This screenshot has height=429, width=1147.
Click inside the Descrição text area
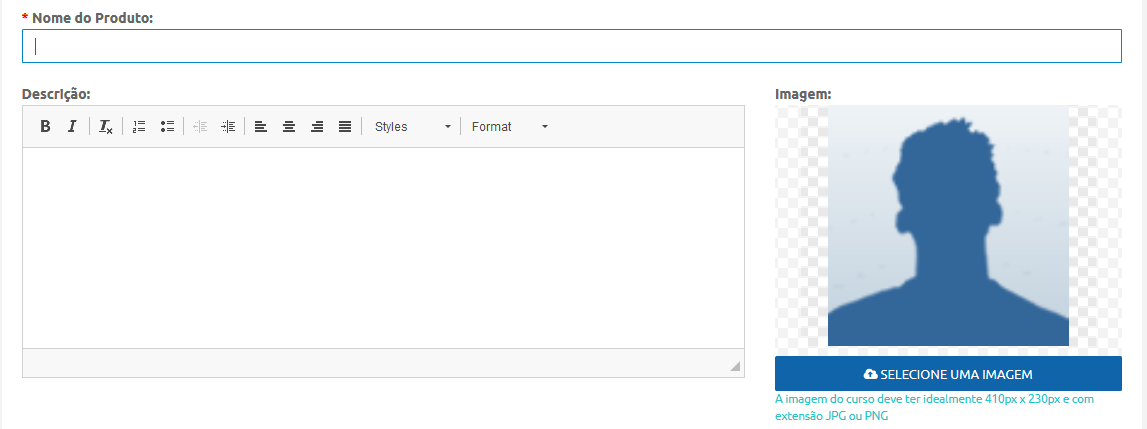(x=383, y=248)
